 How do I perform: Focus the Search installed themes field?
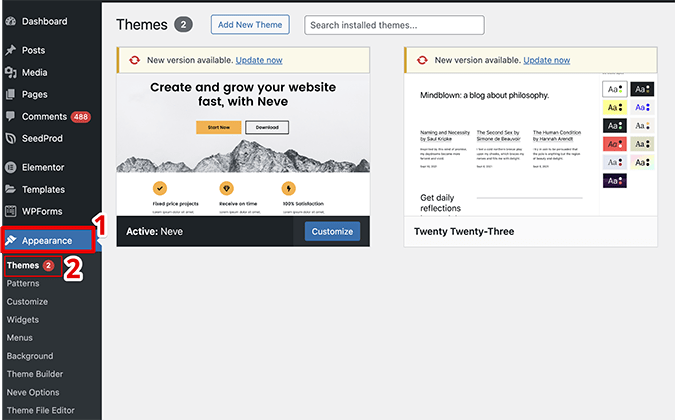pos(394,25)
